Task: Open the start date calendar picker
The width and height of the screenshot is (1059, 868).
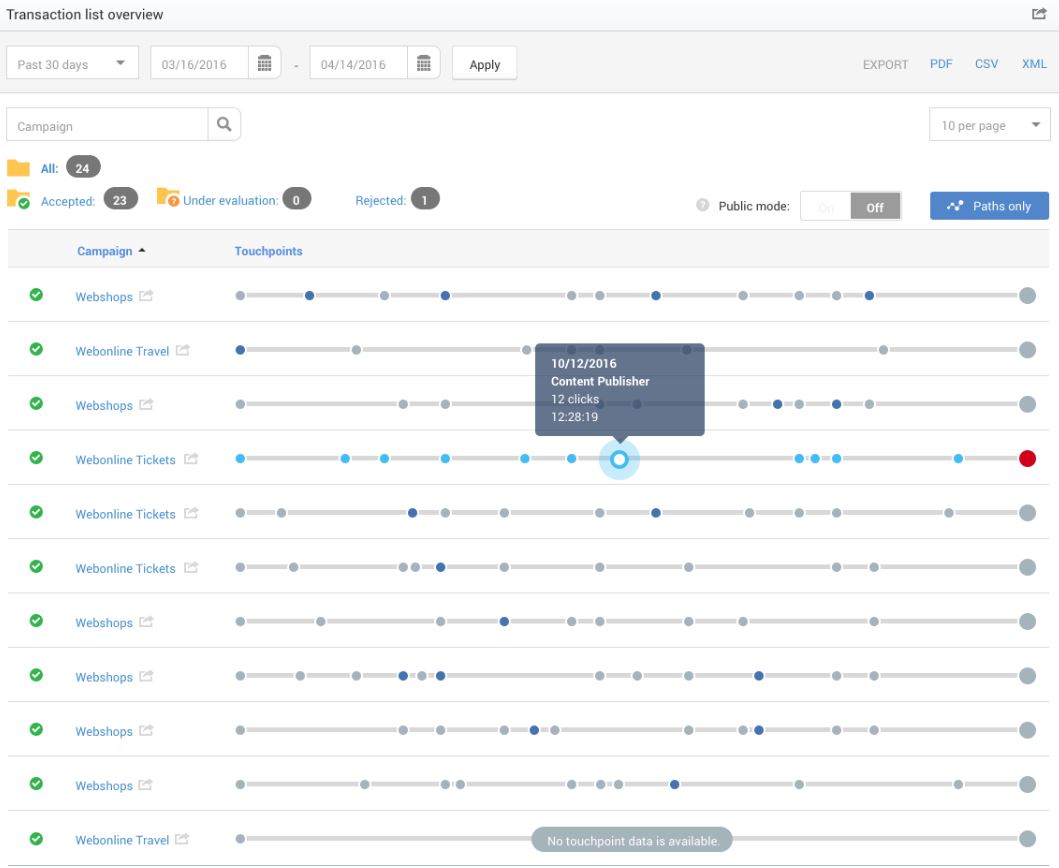Action: (x=264, y=64)
